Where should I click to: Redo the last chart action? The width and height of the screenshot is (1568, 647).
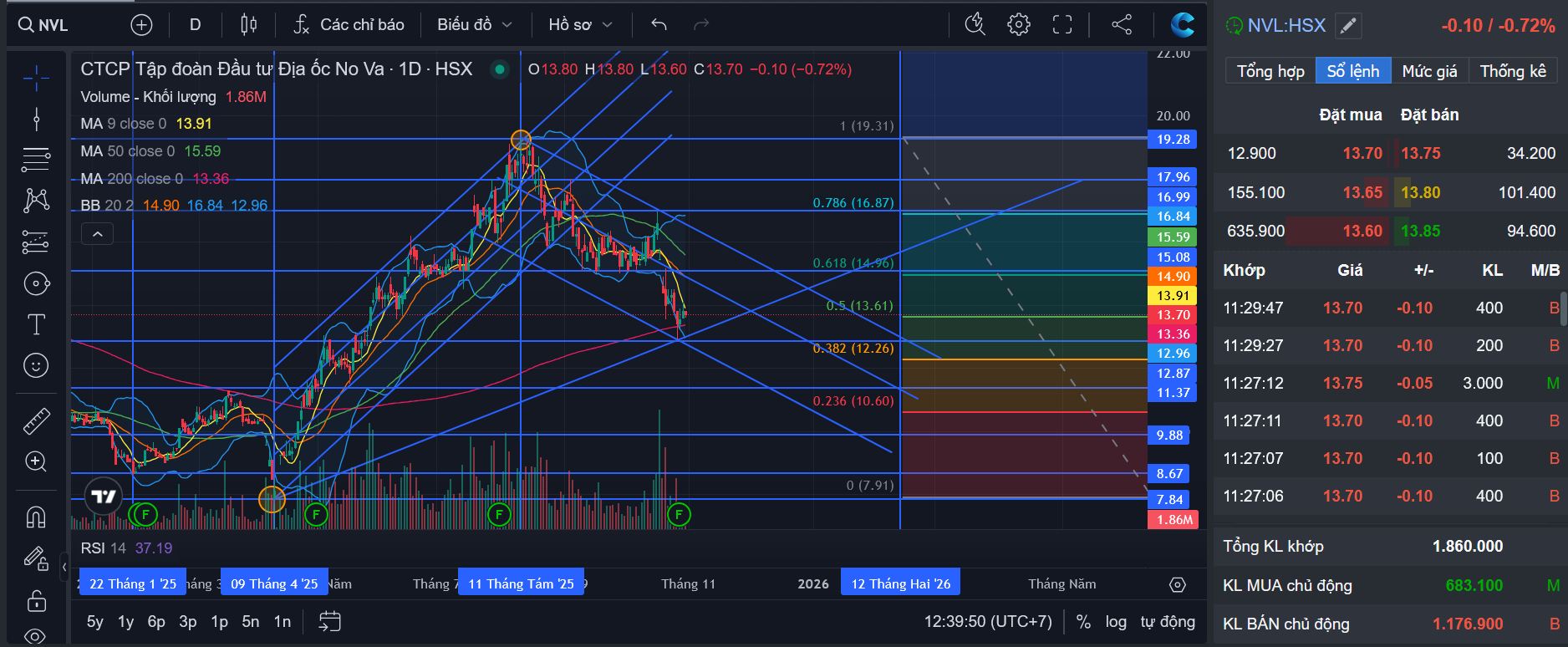tap(701, 25)
